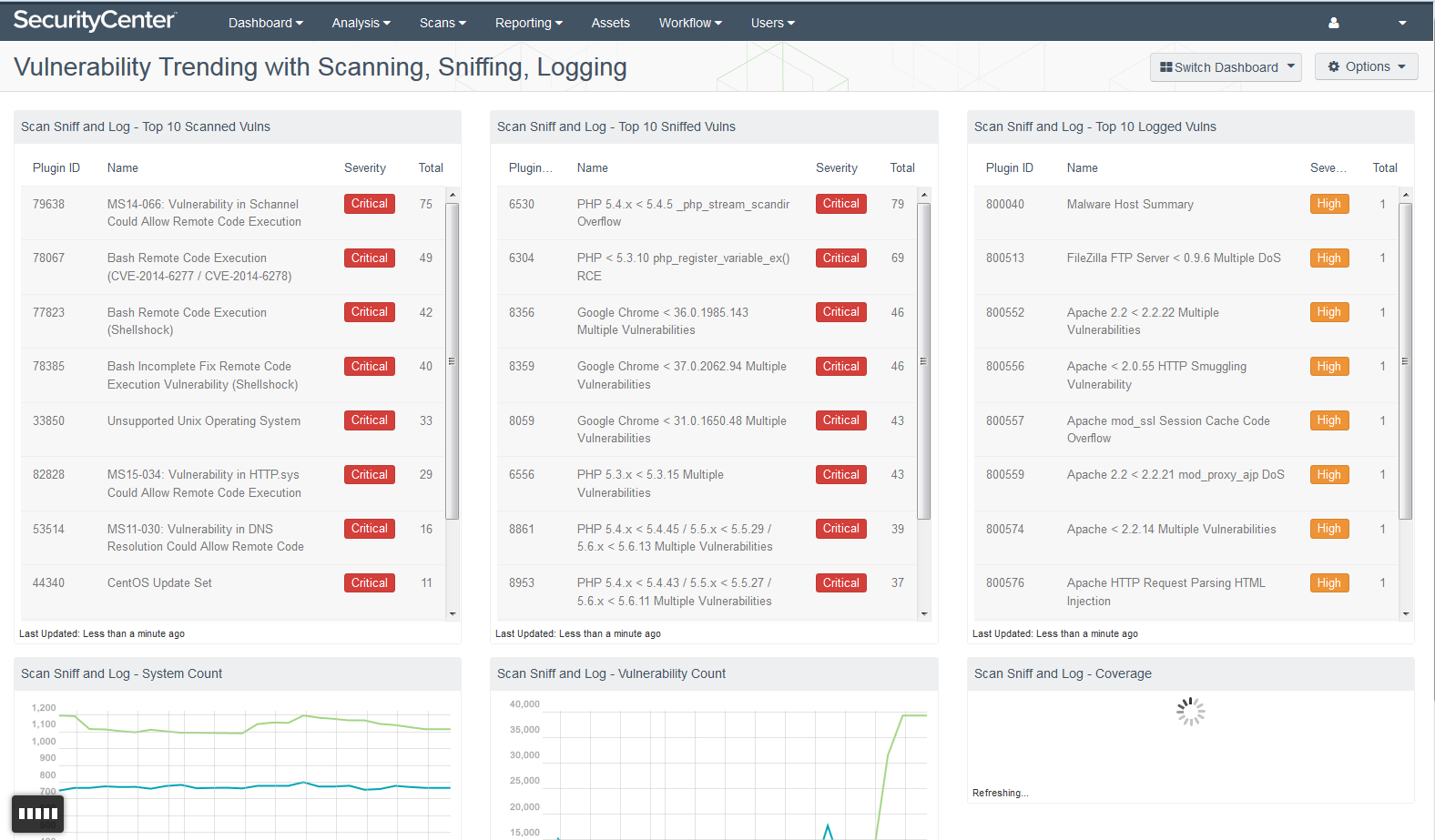This screenshot has width=1435, height=840.
Task: Click Critical badge for plugin 78067
Action: coord(370,258)
